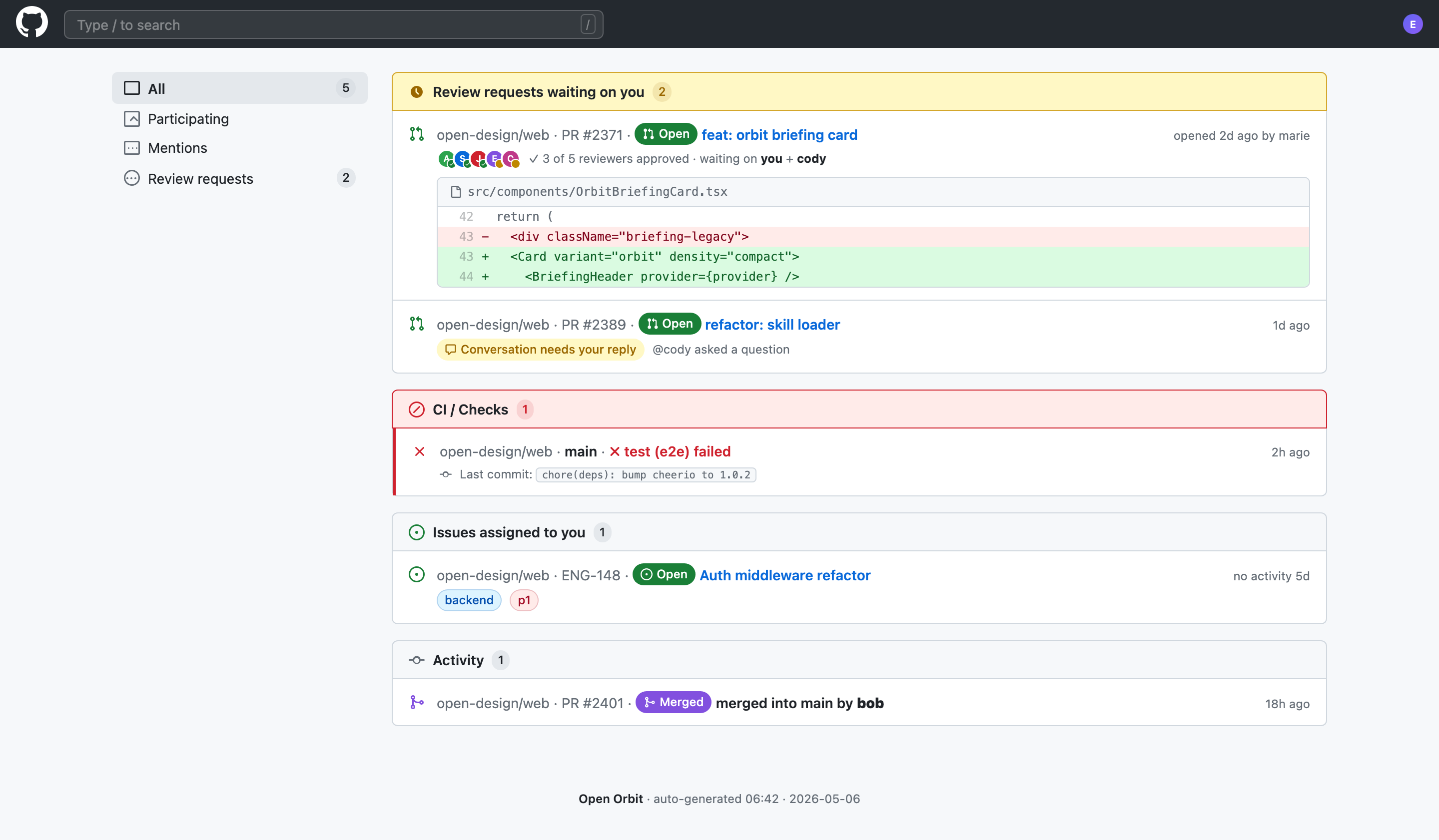
Task: Click merged into main by bob text
Action: (799, 703)
